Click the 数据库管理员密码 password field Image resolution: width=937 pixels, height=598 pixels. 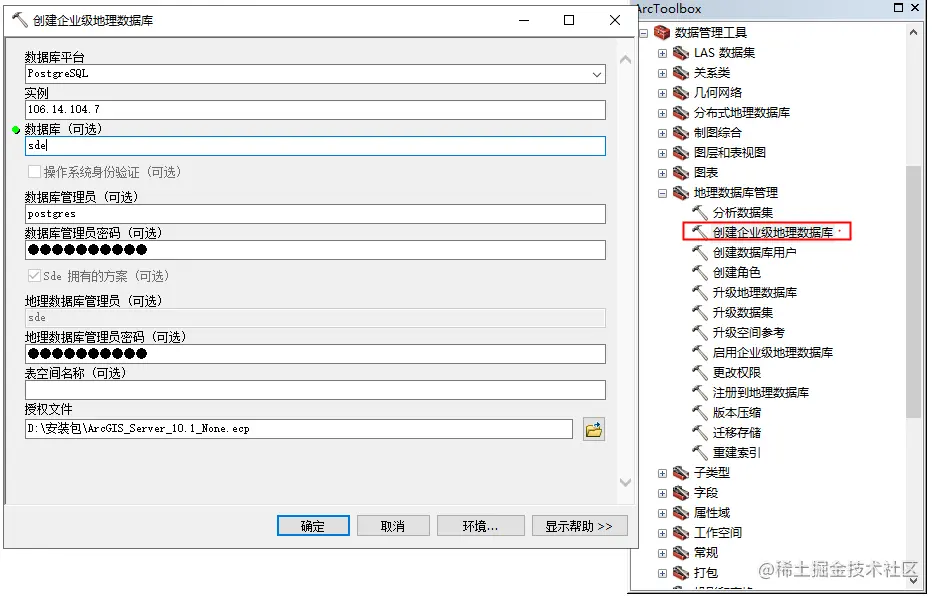pyautogui.click(x=315, y=250)
